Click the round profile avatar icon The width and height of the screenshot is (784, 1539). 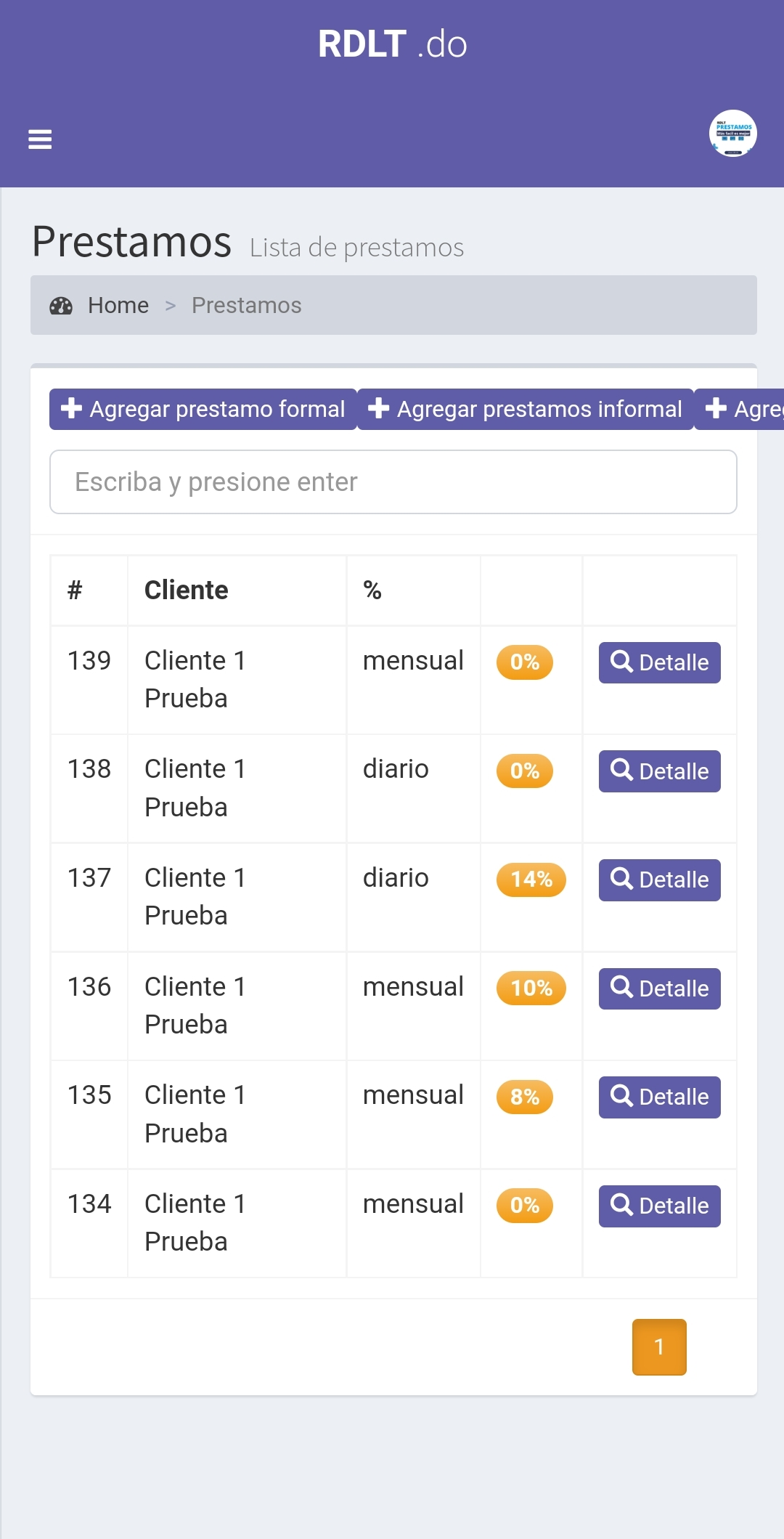tap(732, 134)
